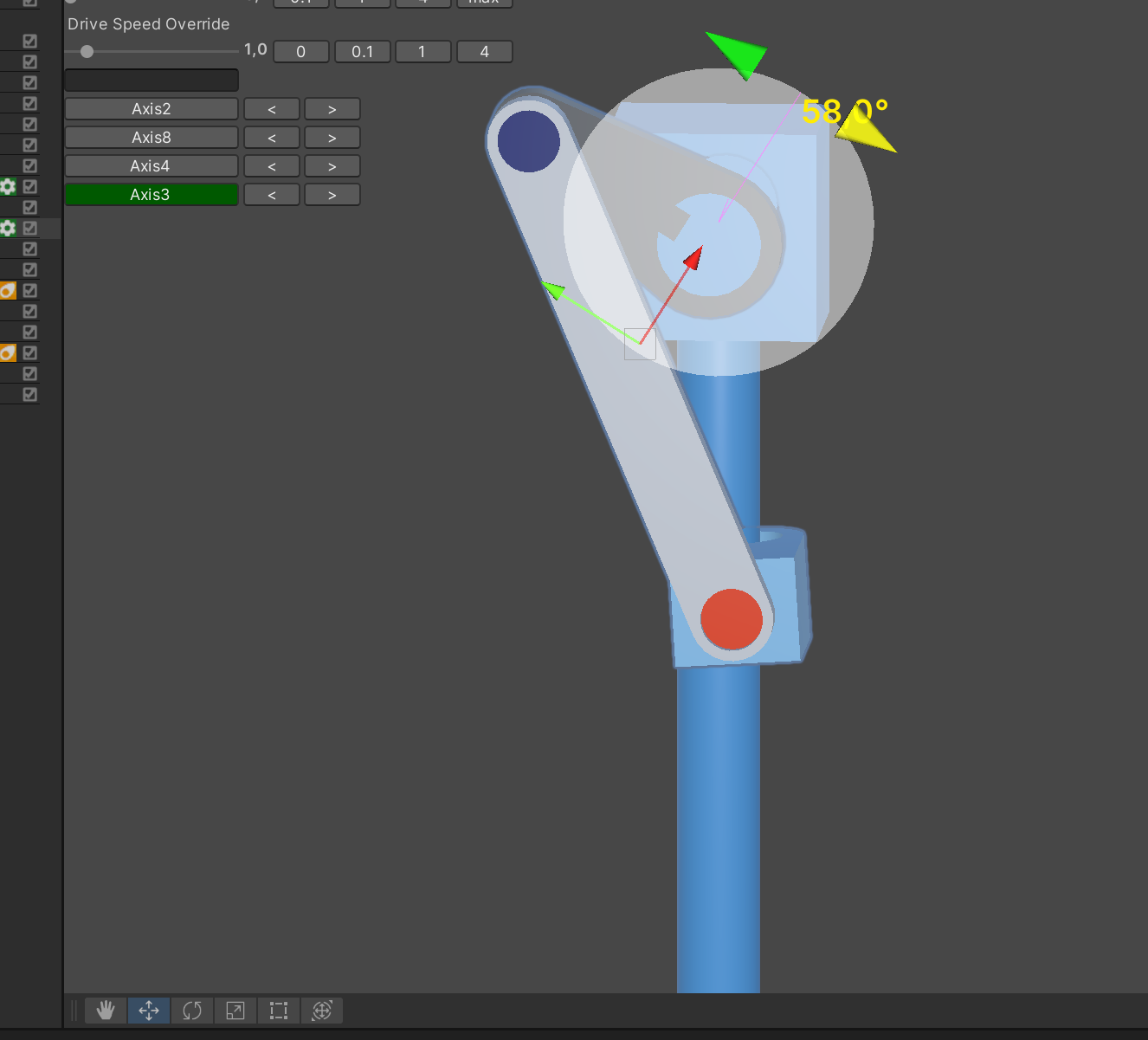Click the red gizmo arrow handle
Screen dimensions: 1148x1040
(x=693, y=258)
